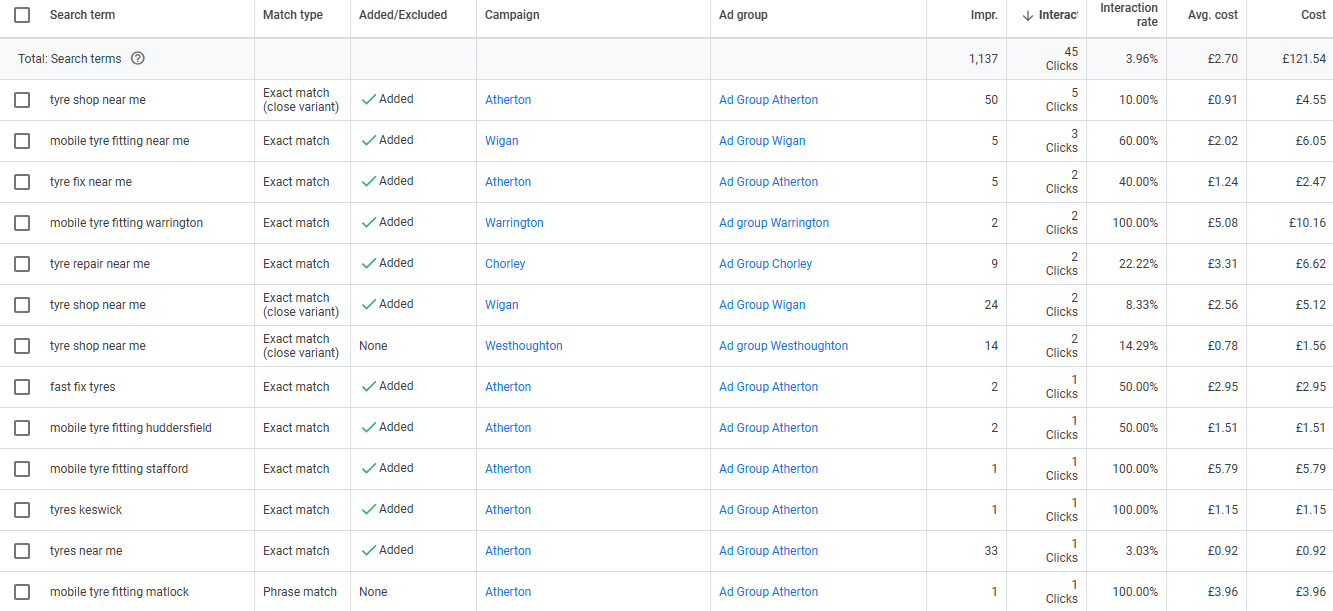The width and height of the screenshot is (1333, 611).
Task: Sort by Match type column header
Action: coord(293,15)
